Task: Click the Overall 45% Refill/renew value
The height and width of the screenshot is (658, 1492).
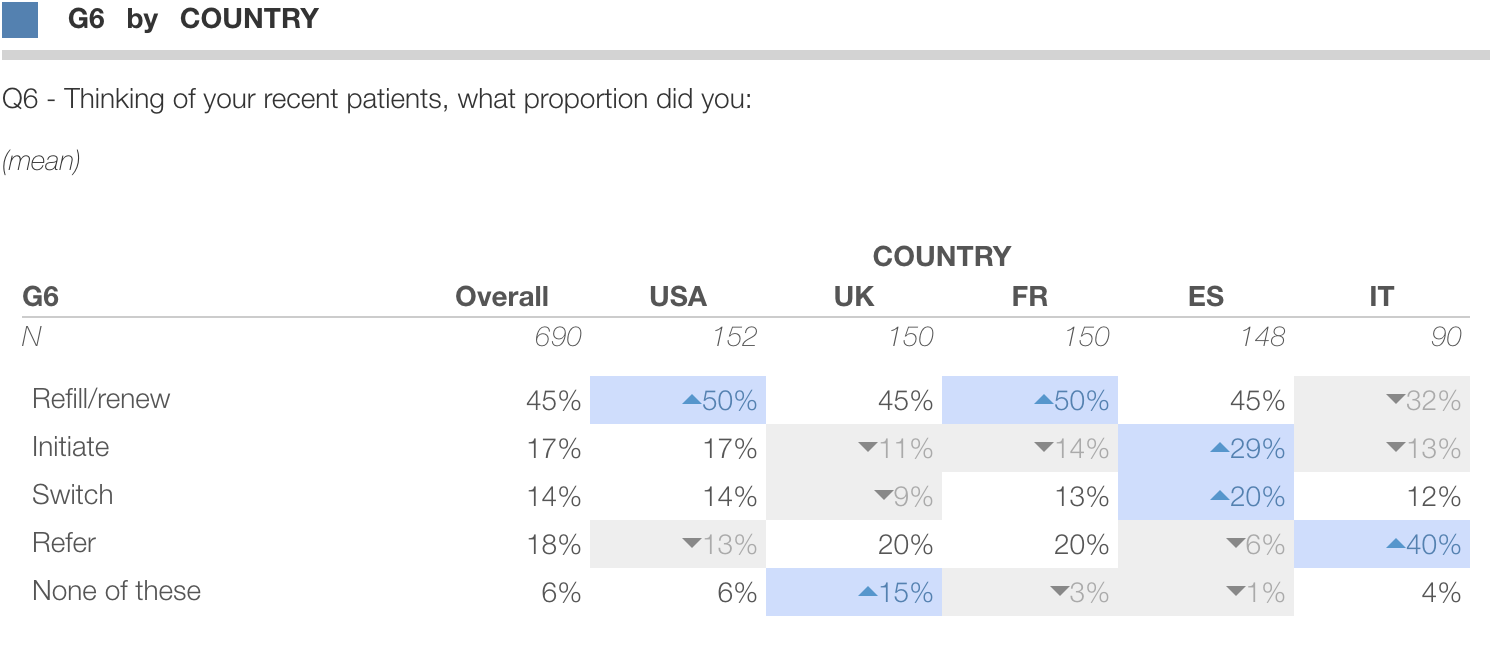Action: pyautogui.click(x=553, y=401)
